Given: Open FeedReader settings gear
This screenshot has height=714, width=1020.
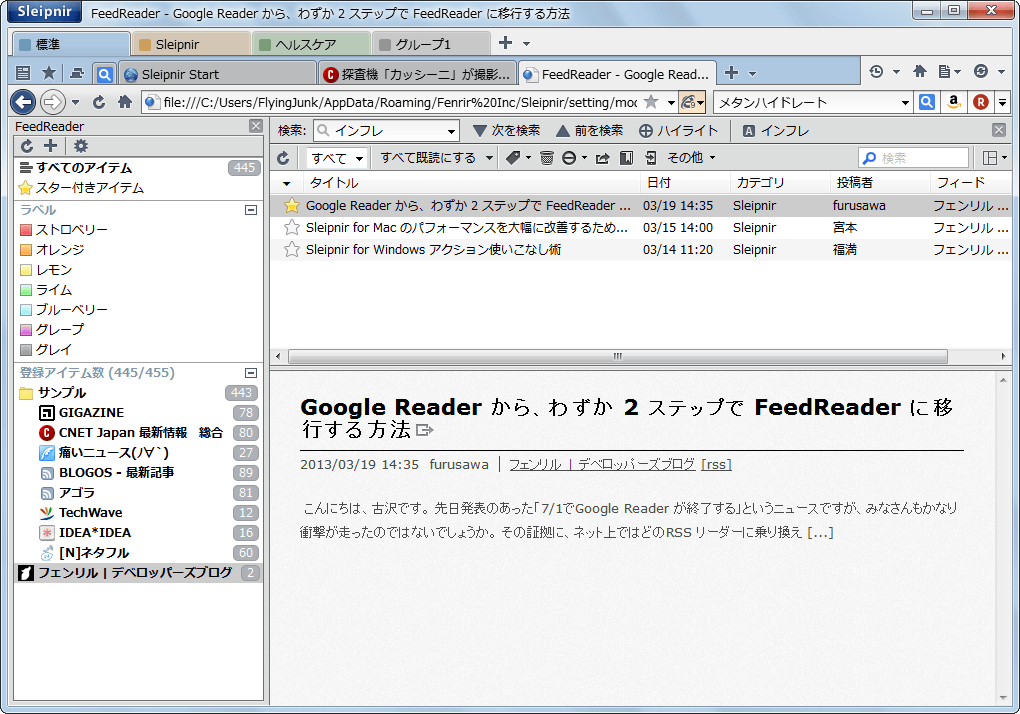Looking at the screenshot, I should click(81, 146).
